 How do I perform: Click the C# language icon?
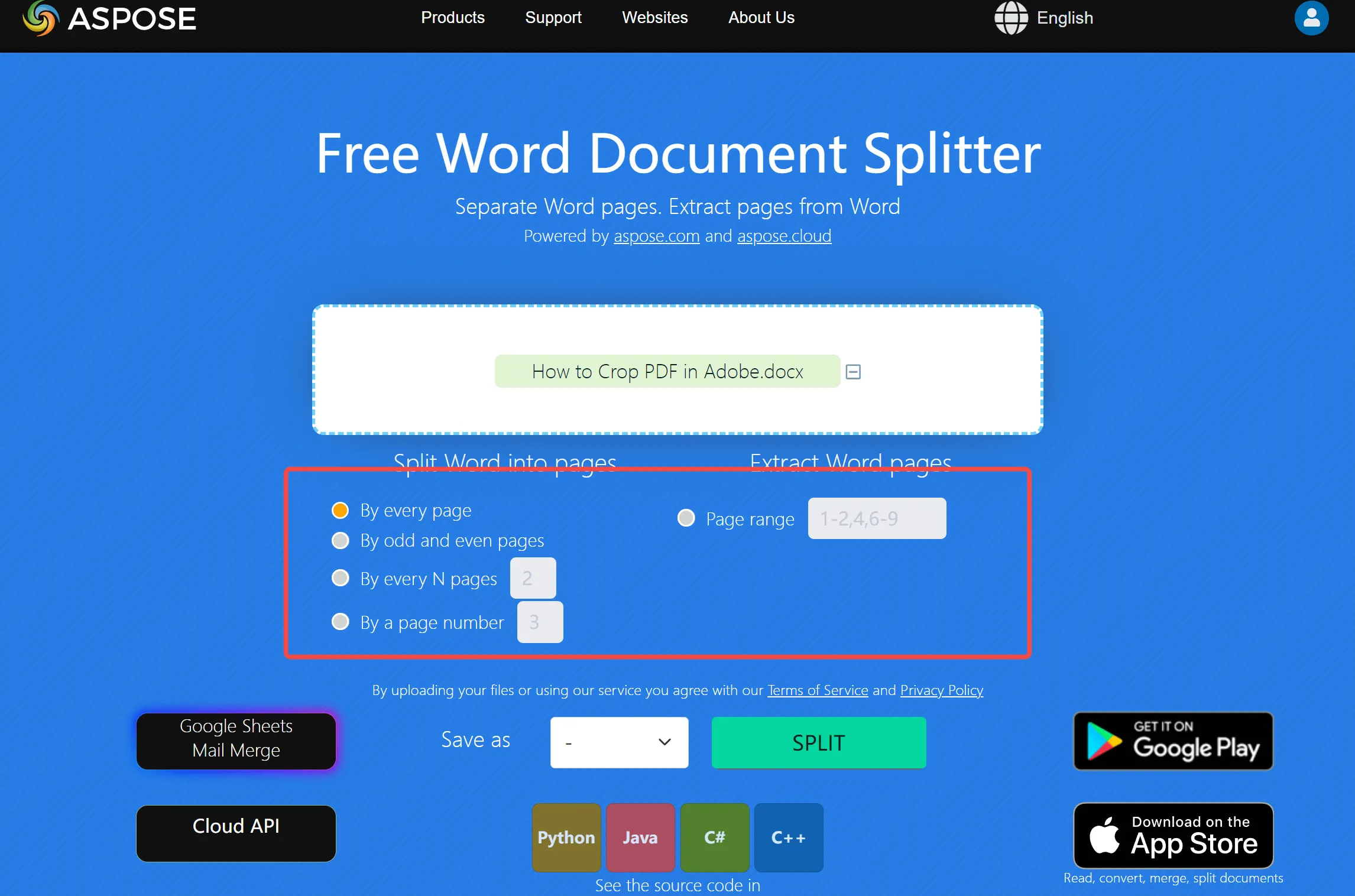pyautogui.click(x=715, y=835)
